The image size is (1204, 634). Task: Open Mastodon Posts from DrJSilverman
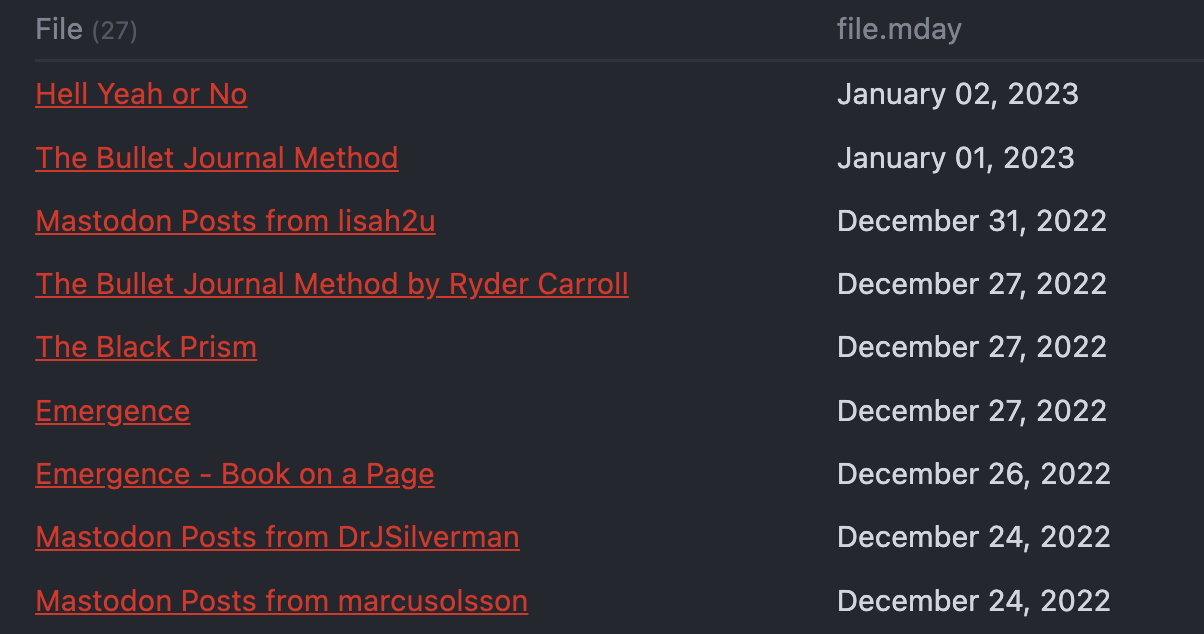pyautogui.click(x=277, y=537)
